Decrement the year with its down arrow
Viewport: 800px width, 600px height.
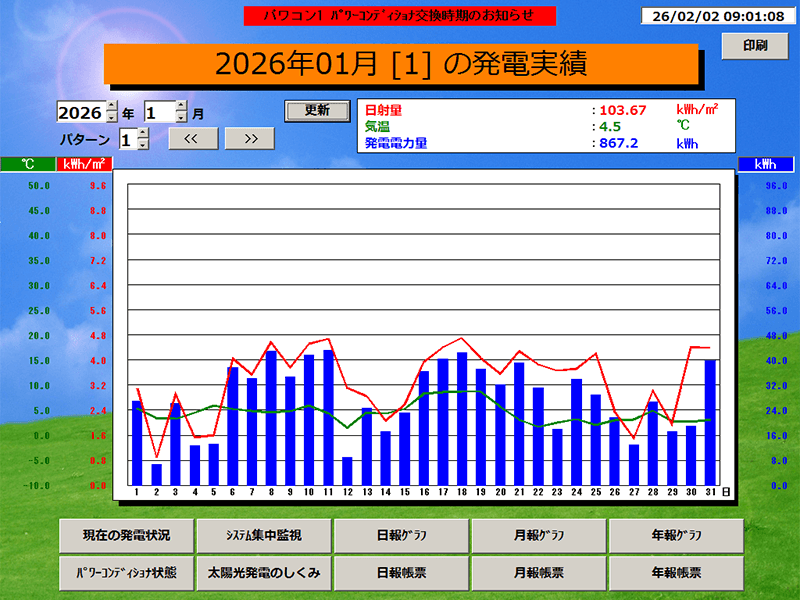pyautogui.click(x=112, y=117)
